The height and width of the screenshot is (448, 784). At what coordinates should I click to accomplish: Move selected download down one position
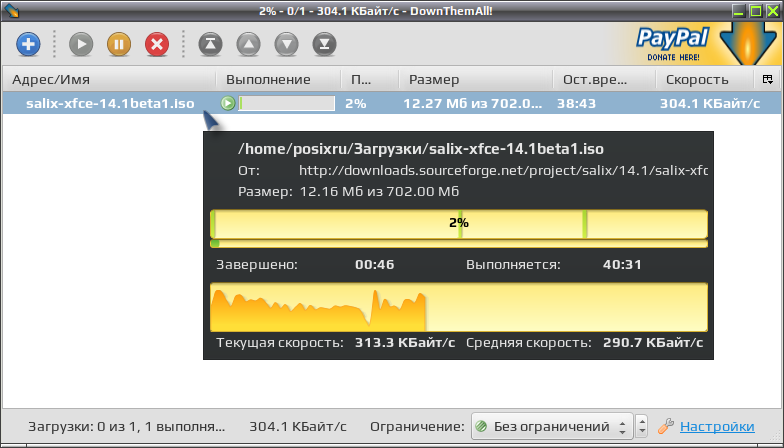point(286,44)
